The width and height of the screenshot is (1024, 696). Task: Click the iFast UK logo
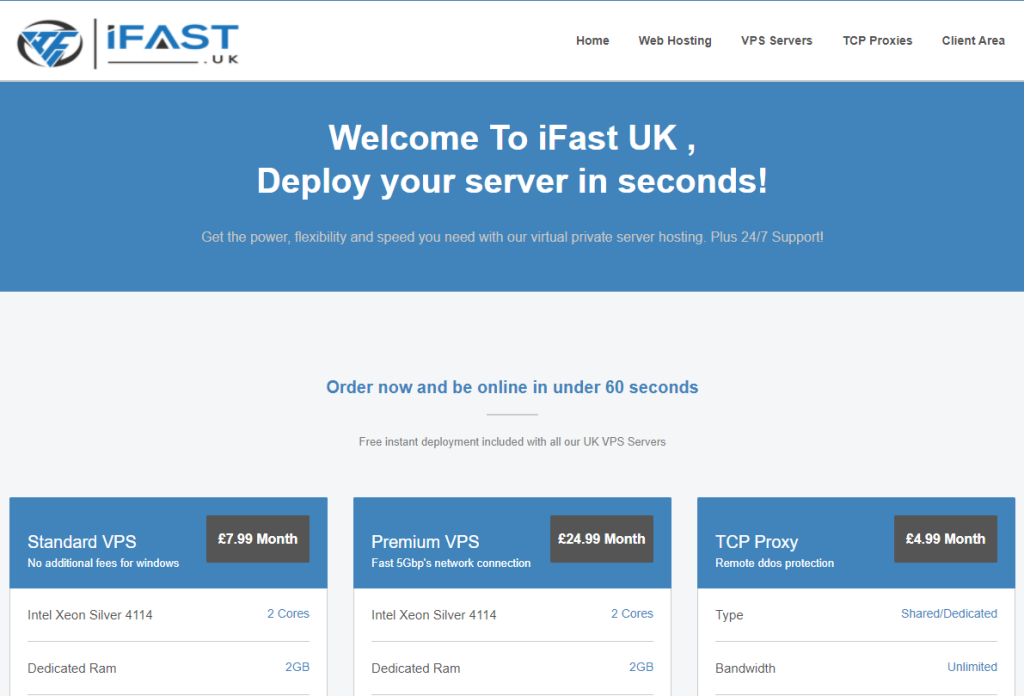[128, 43]
